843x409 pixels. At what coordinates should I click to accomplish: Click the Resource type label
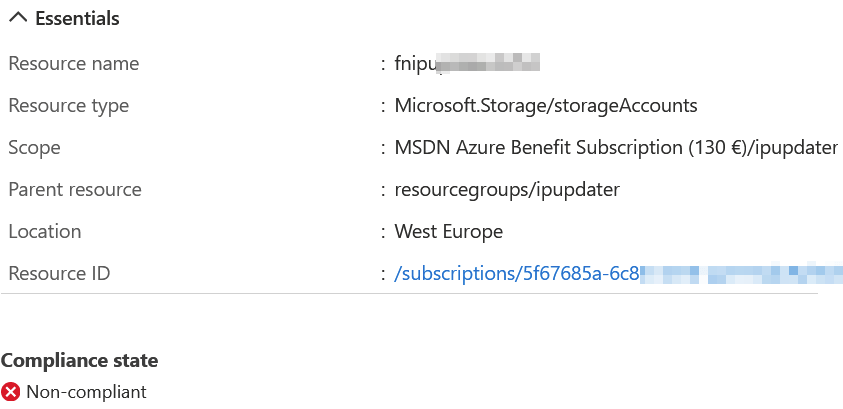coord(68,105)
